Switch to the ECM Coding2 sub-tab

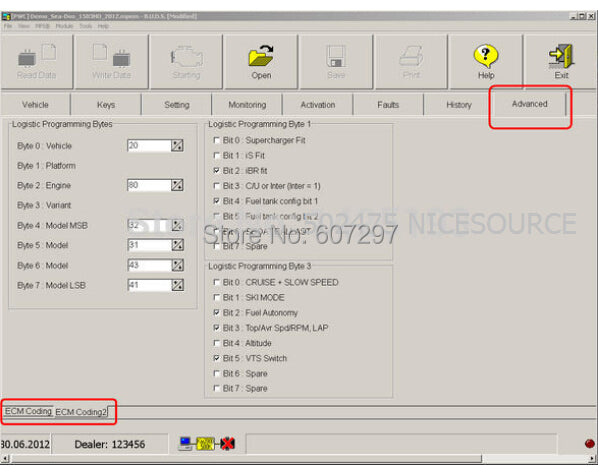point(81,412)
